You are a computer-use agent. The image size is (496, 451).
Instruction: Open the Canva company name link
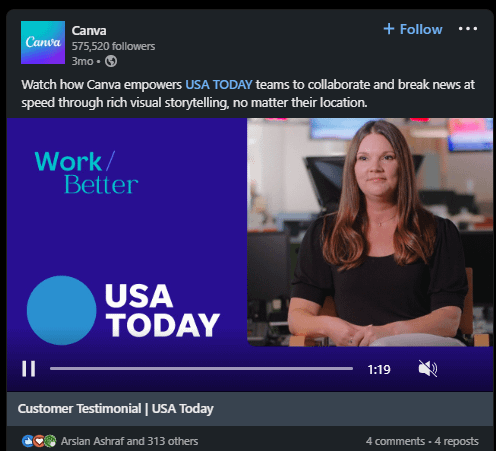pos(89,31)
